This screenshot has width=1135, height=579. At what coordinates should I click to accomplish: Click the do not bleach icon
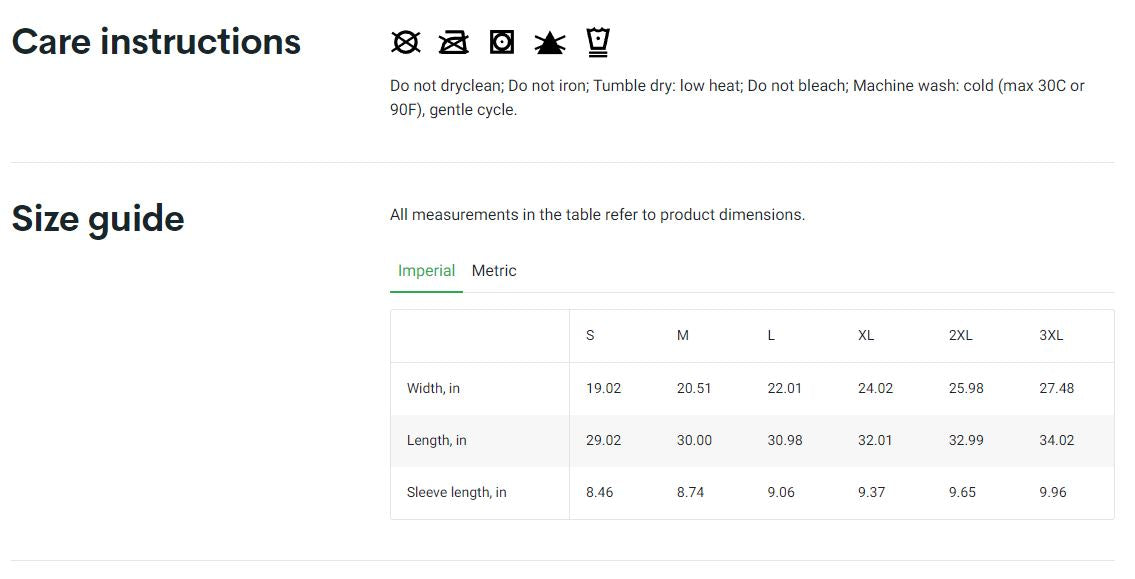(x=550, y=42)
